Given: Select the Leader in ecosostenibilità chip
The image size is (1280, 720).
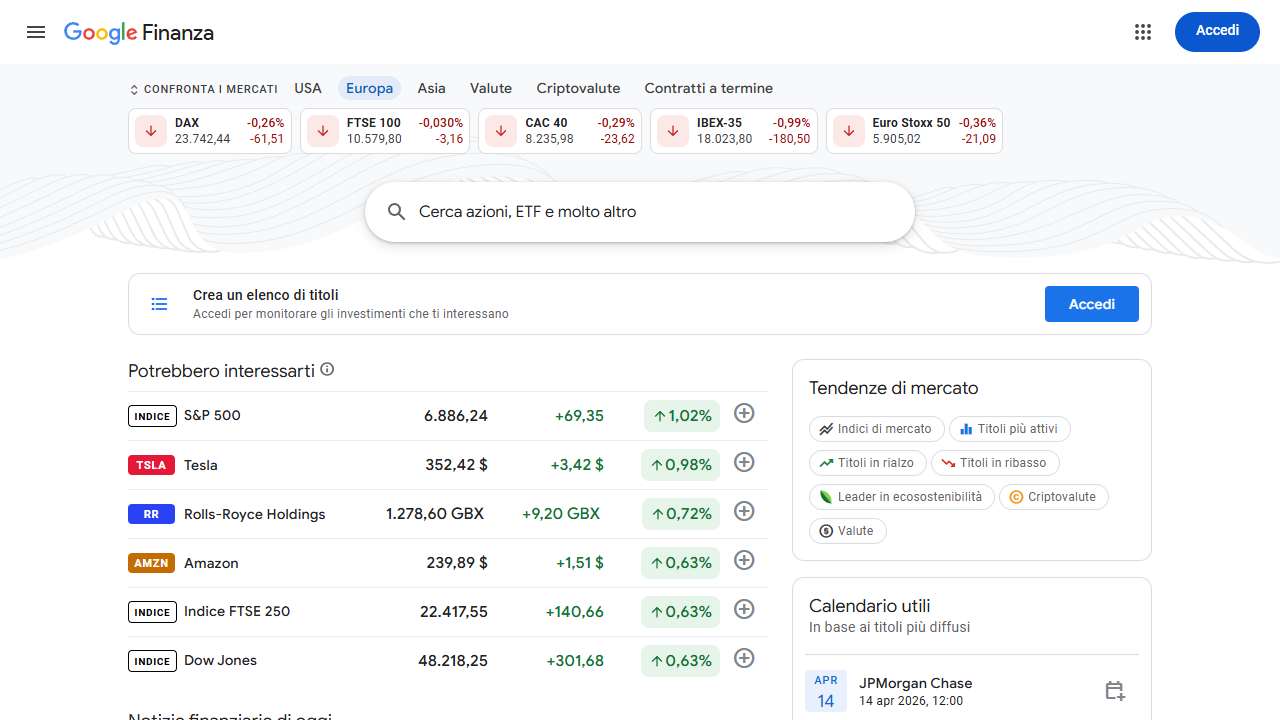Looking at the screenshot, I should point(900,496).
